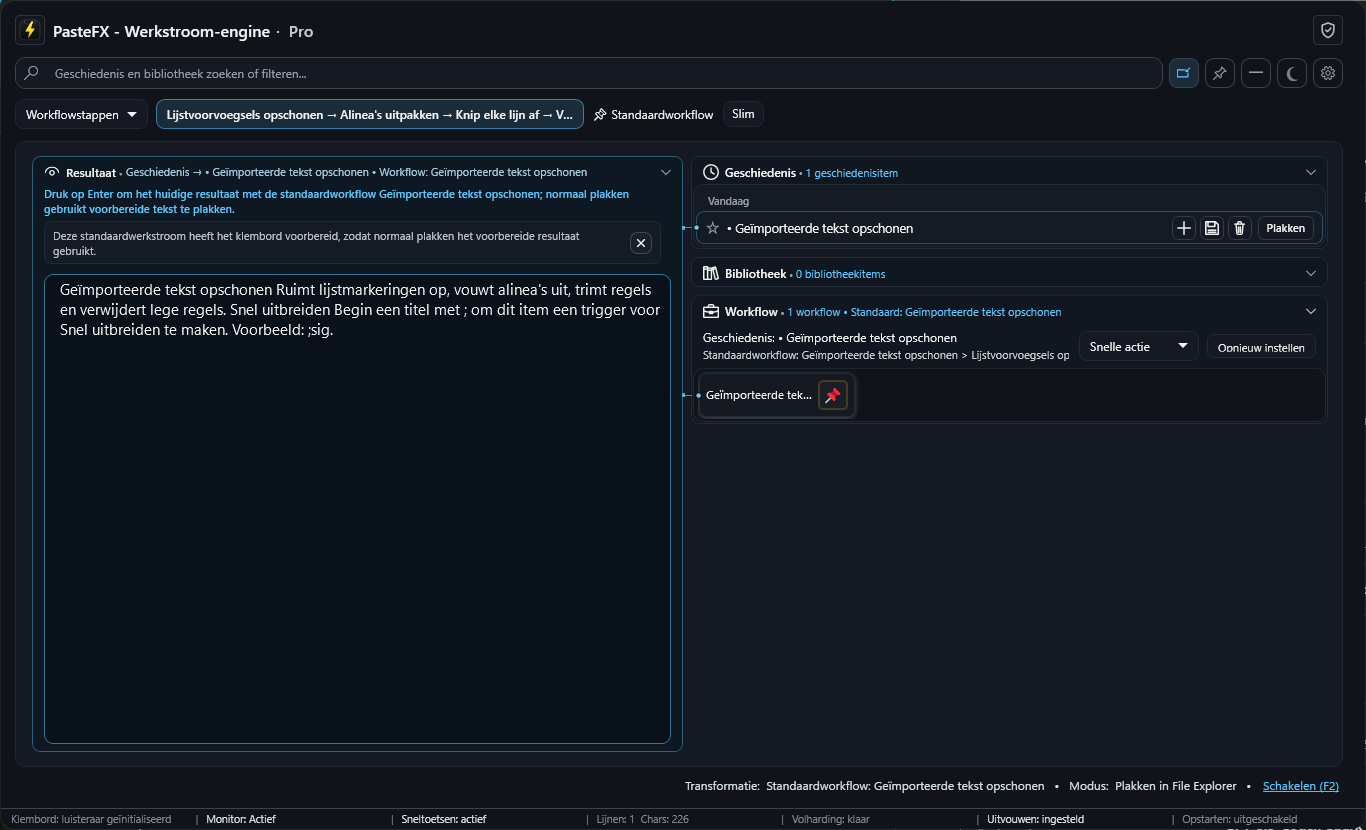
Task: Dismiss the klembord voorbereid notice
Action: tap(641, 243)
